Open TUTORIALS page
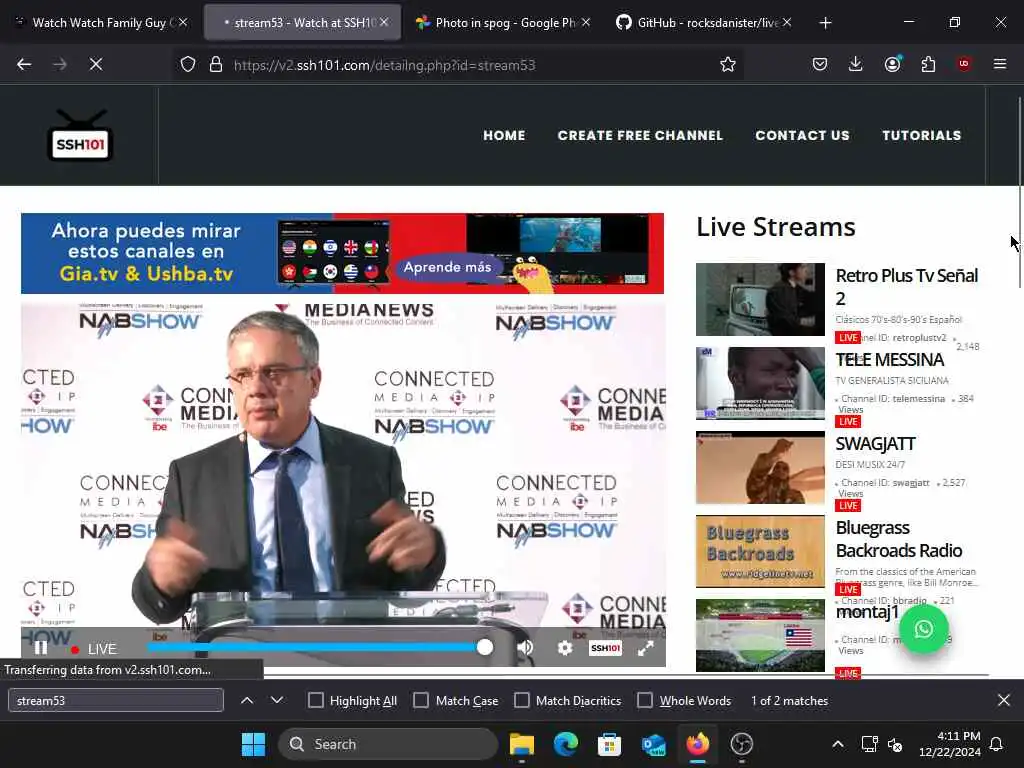This screenshot has width=1024, height=768. click(x=921, y=135)
